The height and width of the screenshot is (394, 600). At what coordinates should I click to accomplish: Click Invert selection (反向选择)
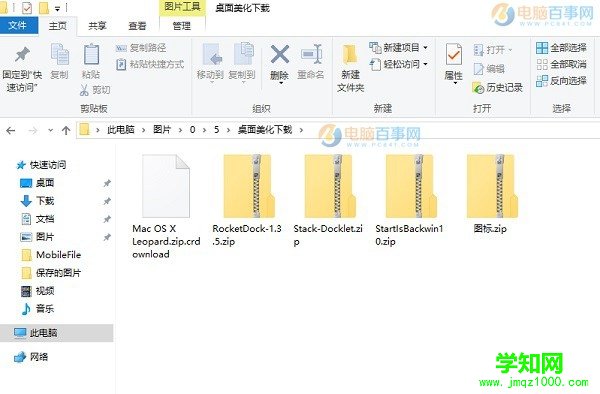tap(561, 81)
